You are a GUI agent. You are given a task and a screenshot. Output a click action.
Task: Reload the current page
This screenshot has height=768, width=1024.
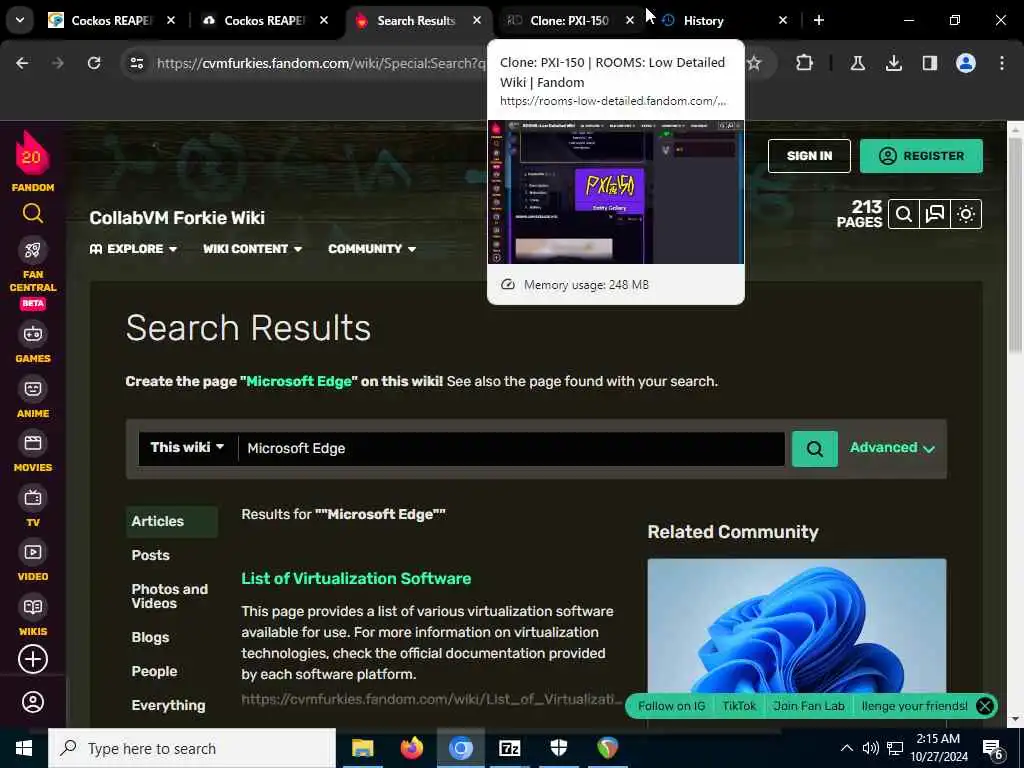tap(94, 63)
